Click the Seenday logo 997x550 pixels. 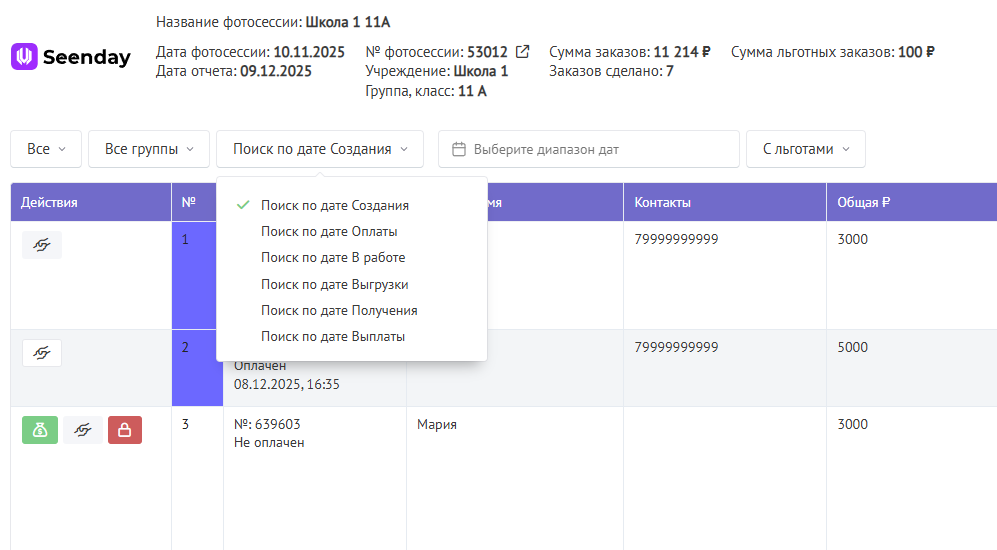pyautogui.click(x=71, y=57)
